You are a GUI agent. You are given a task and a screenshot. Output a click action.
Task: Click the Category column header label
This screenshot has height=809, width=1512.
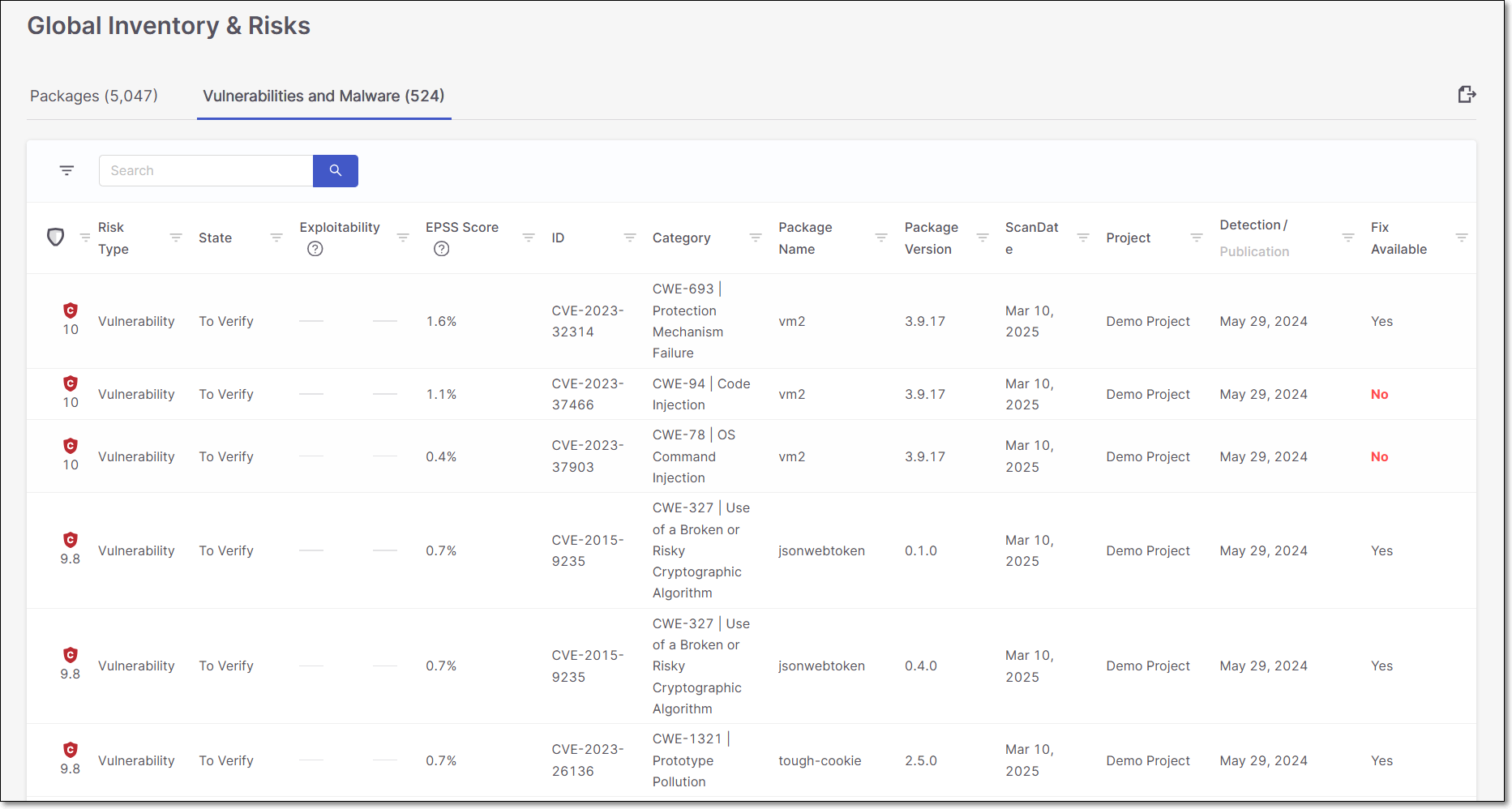pos(681,238)
